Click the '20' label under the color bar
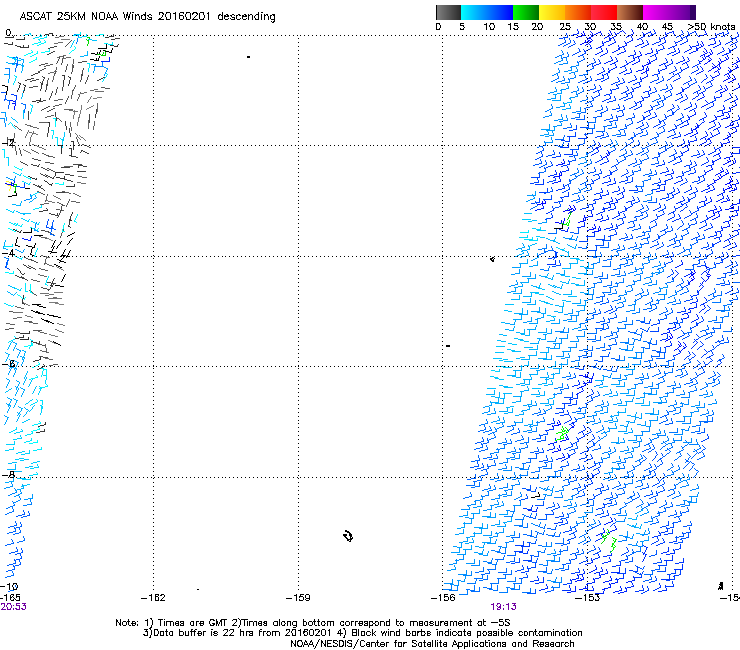 click(x=537, y=27)
